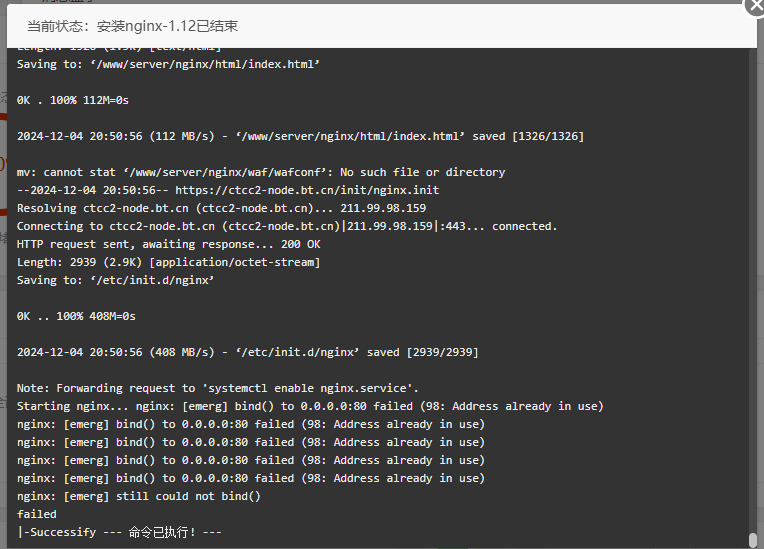This screenshot has width=764, height=549.
Task: Click the Successify command executed line
Action: click(x=119, y=532)
